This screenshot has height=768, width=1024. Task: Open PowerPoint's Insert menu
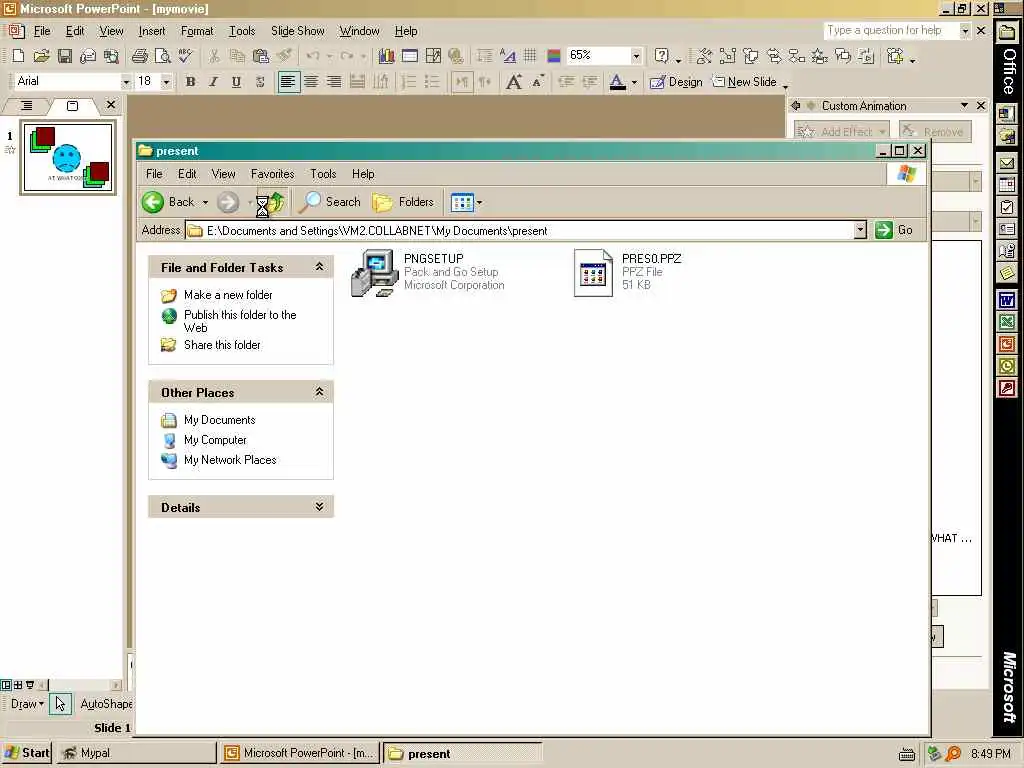[x=152, y=31]
